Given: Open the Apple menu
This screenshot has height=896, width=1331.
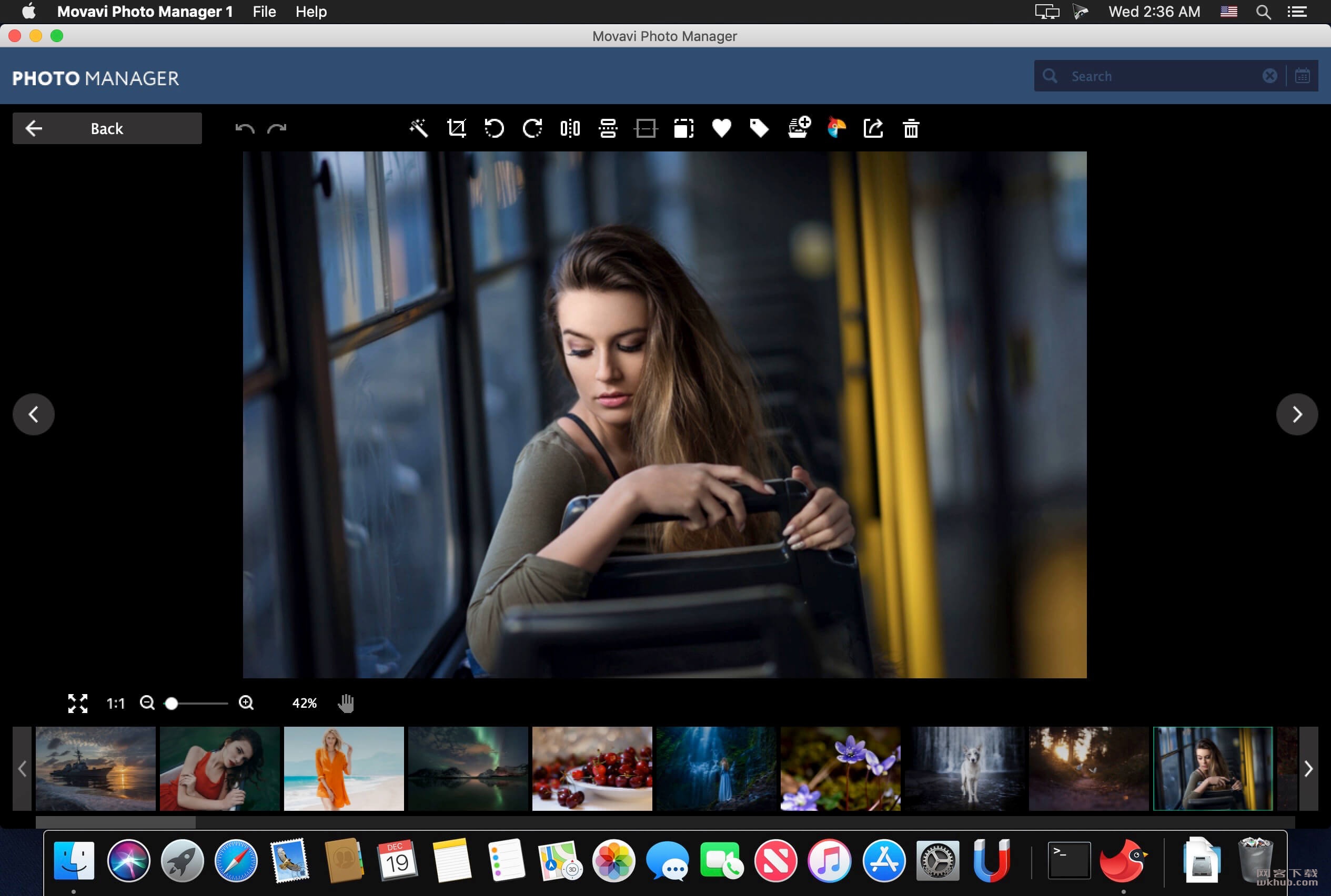Looking at the screenshot, I should pyautogui.click(x=28, y=12).
